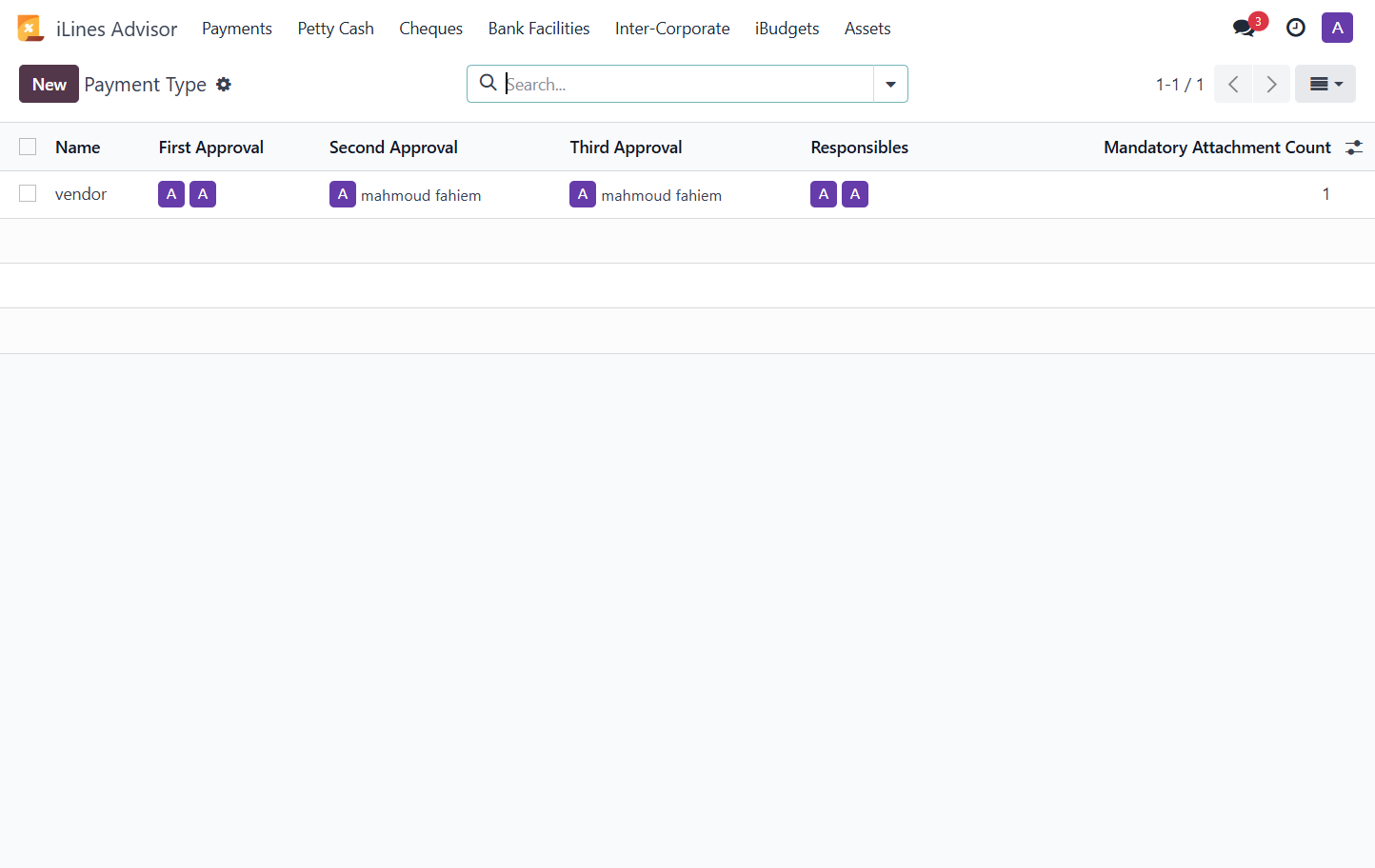Click mahmoud fahiem under Third Approval
Viewport: 1375px width, 868px height.
(x=662, y=195)
